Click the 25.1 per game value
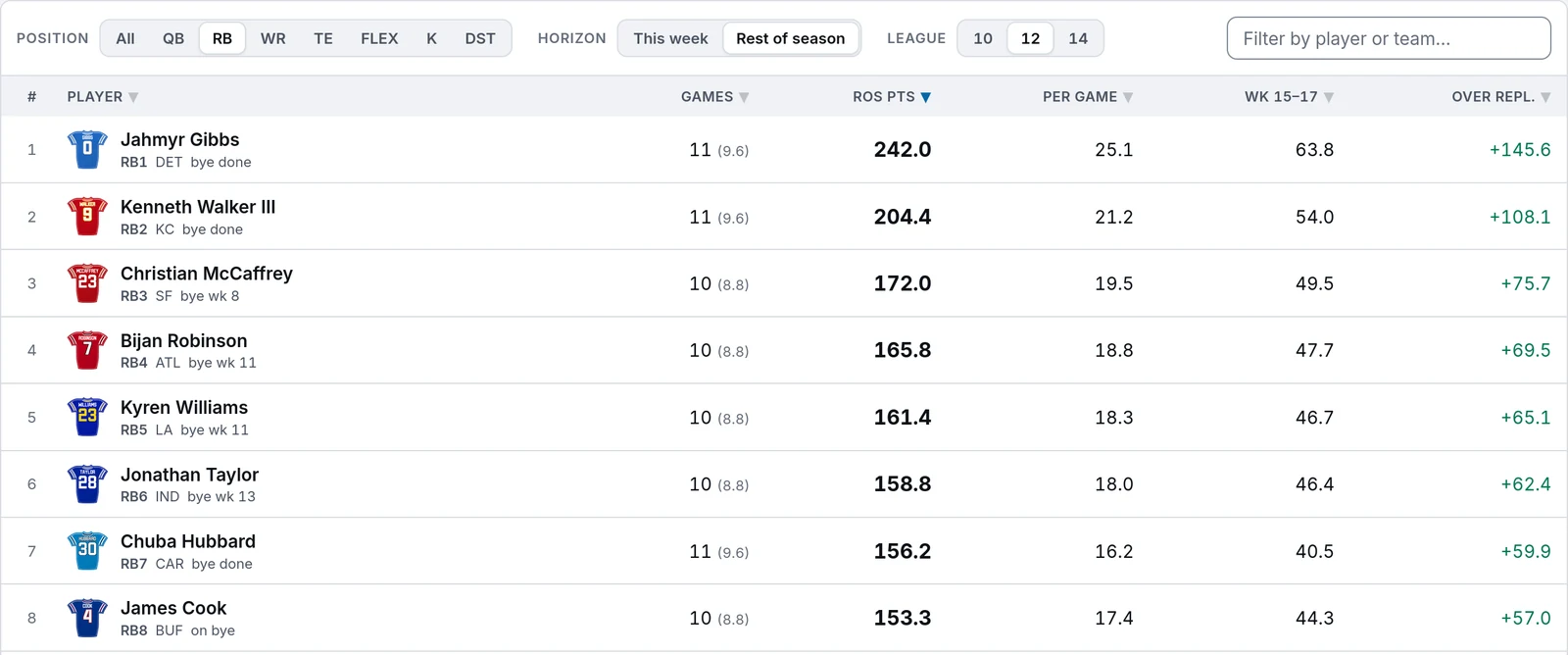This screenshot has height=655, width=1568. tap(1114, 150)
